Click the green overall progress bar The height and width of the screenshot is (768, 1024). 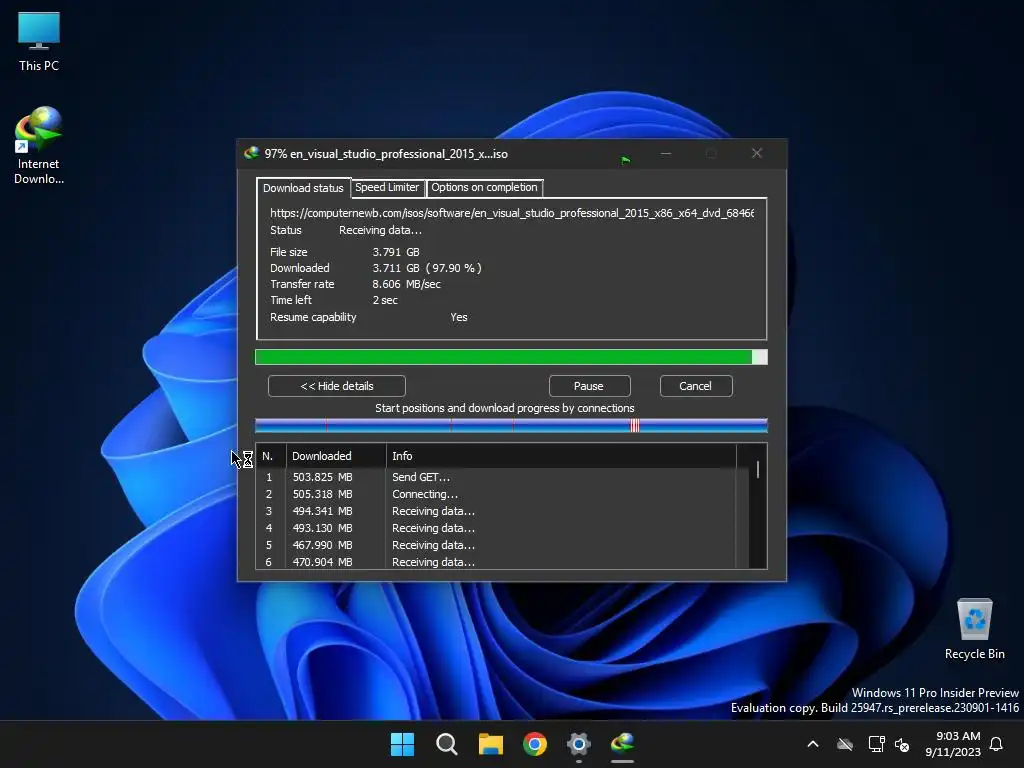(x=511, y=357)
